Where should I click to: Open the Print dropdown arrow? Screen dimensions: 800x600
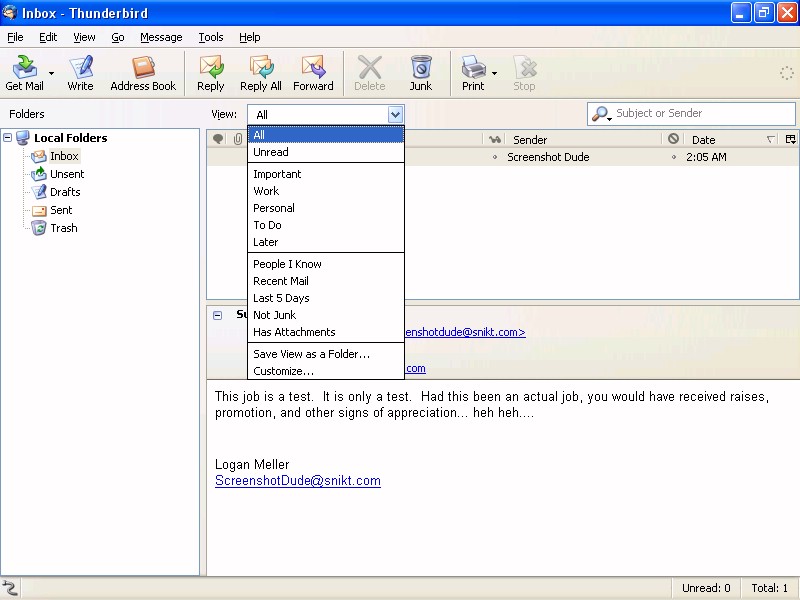click(x=494, y=73)
